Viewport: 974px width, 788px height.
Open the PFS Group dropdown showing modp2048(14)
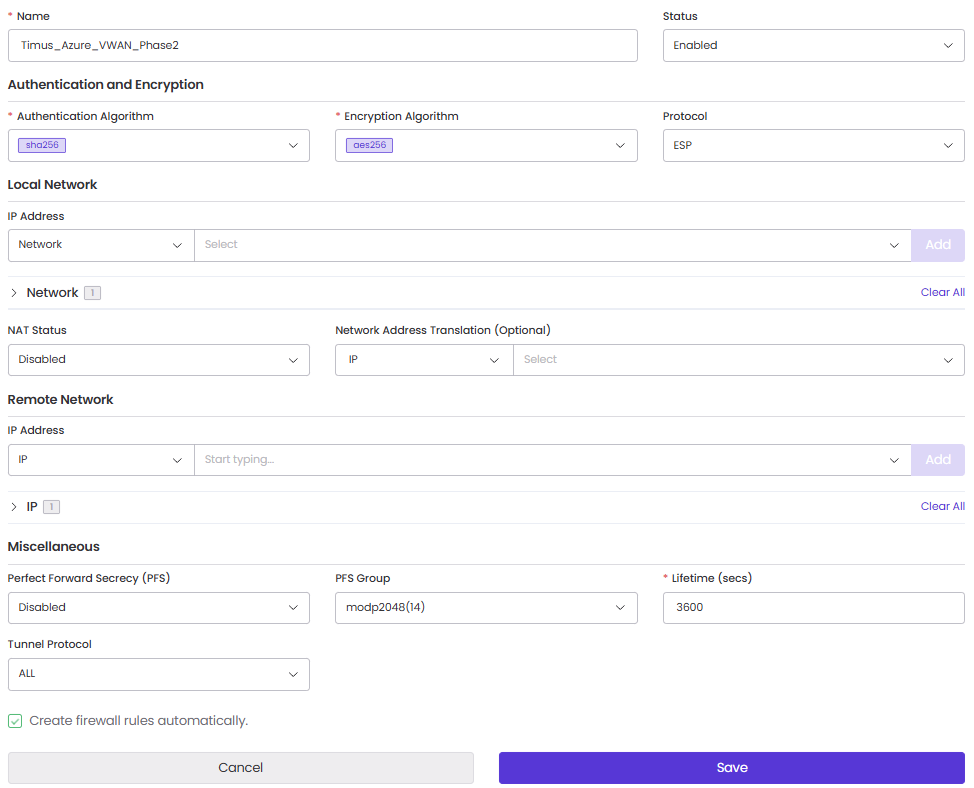click(486, 607)
